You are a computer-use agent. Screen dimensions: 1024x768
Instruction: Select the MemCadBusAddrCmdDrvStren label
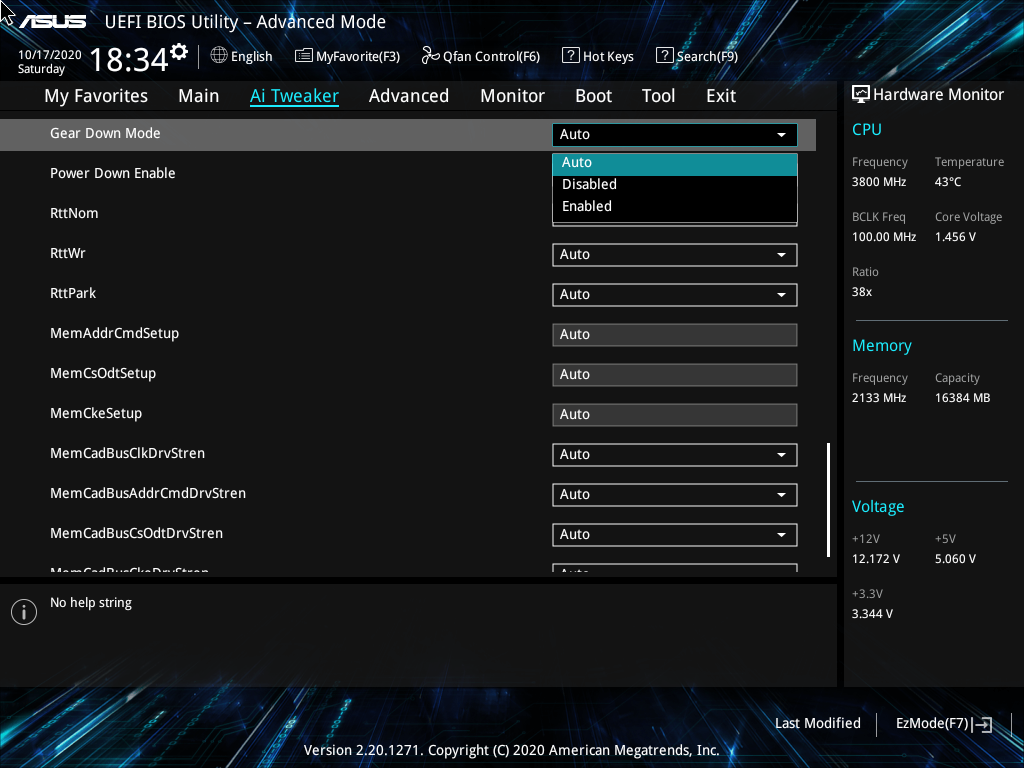point(148,493)
